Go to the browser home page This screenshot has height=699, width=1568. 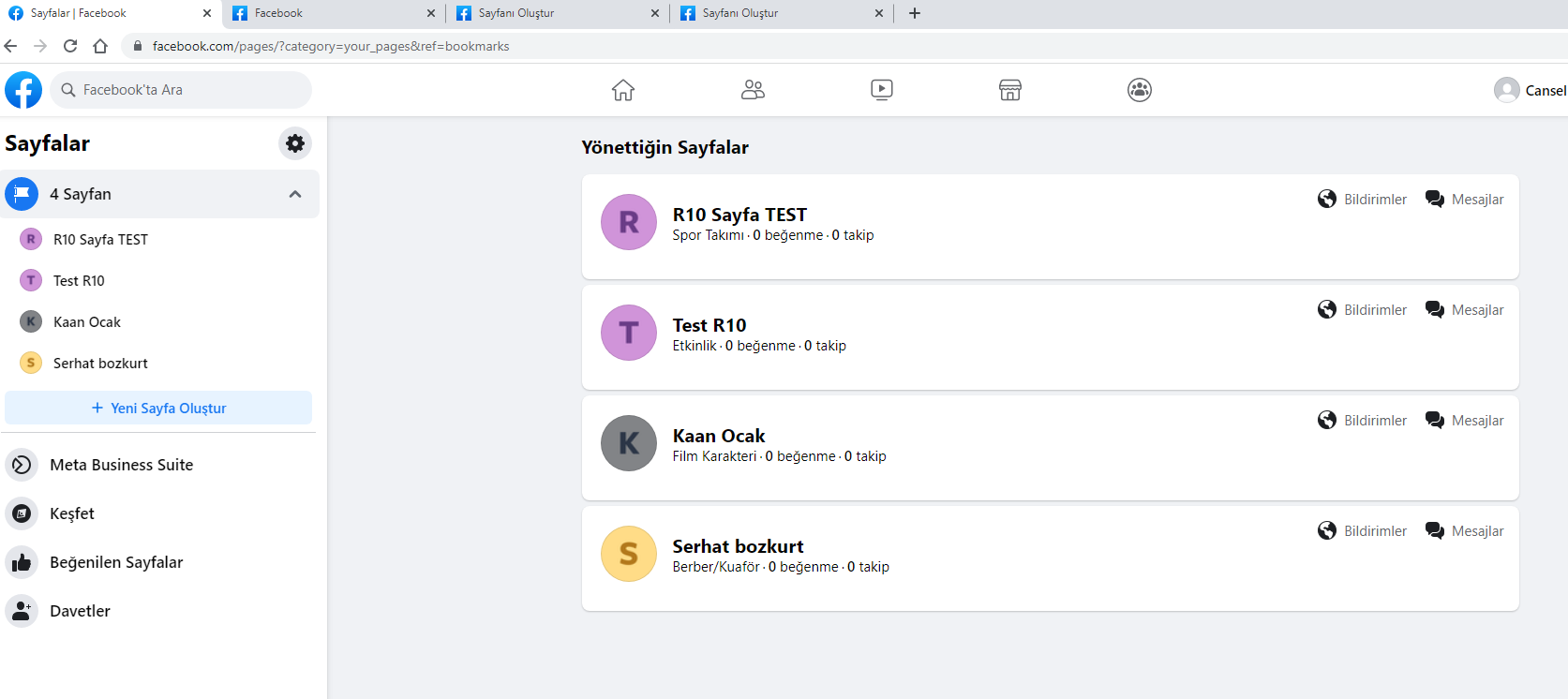click(x=100, y=46)
